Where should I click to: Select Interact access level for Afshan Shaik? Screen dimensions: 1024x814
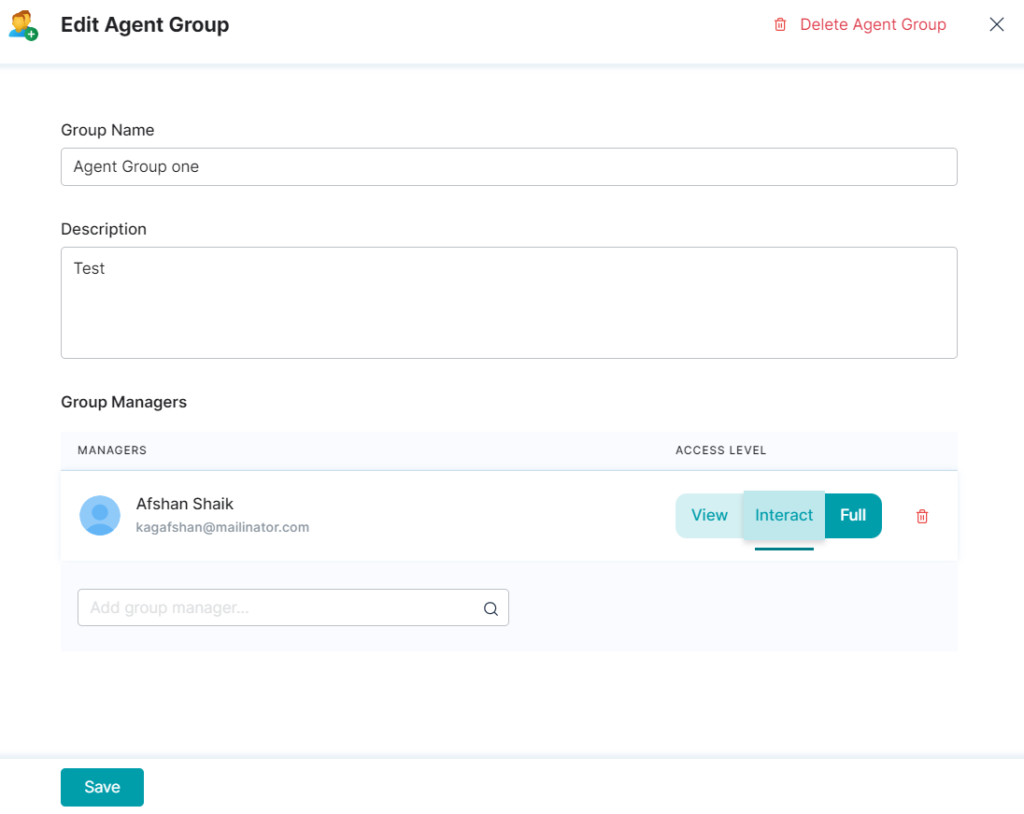click(783, 515)
